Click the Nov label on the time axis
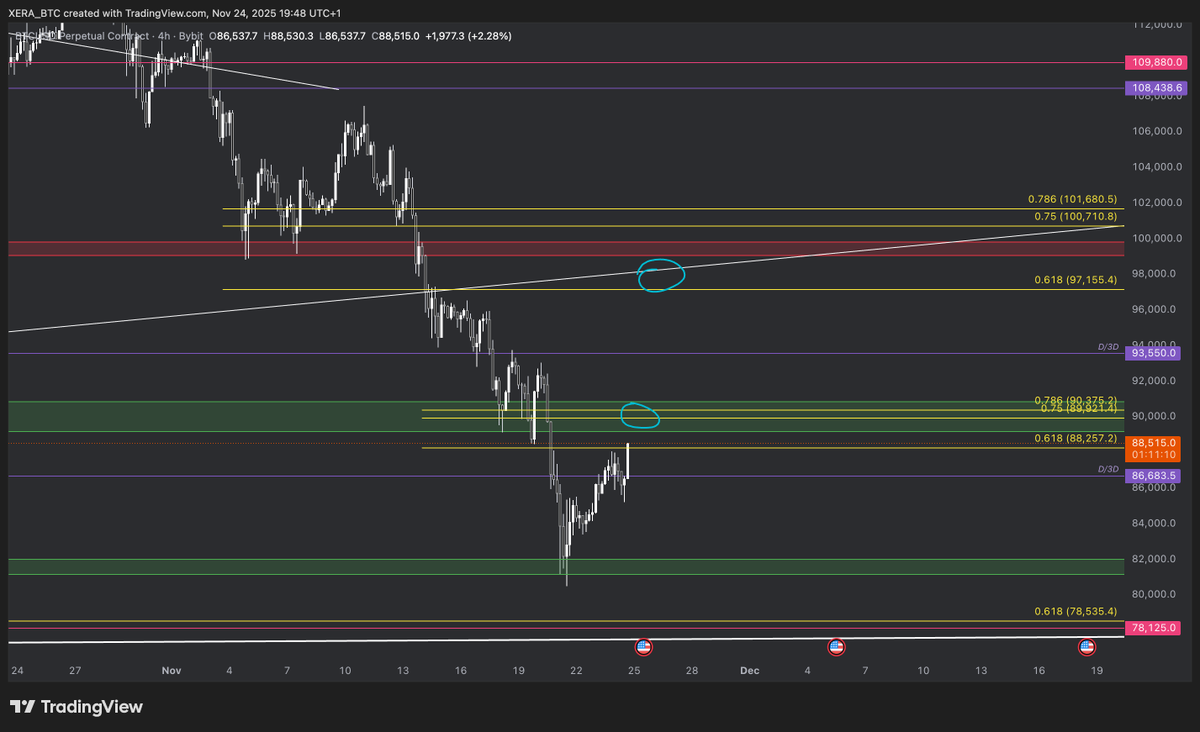This screenshot has width=1200, height=732. point(170,670)
